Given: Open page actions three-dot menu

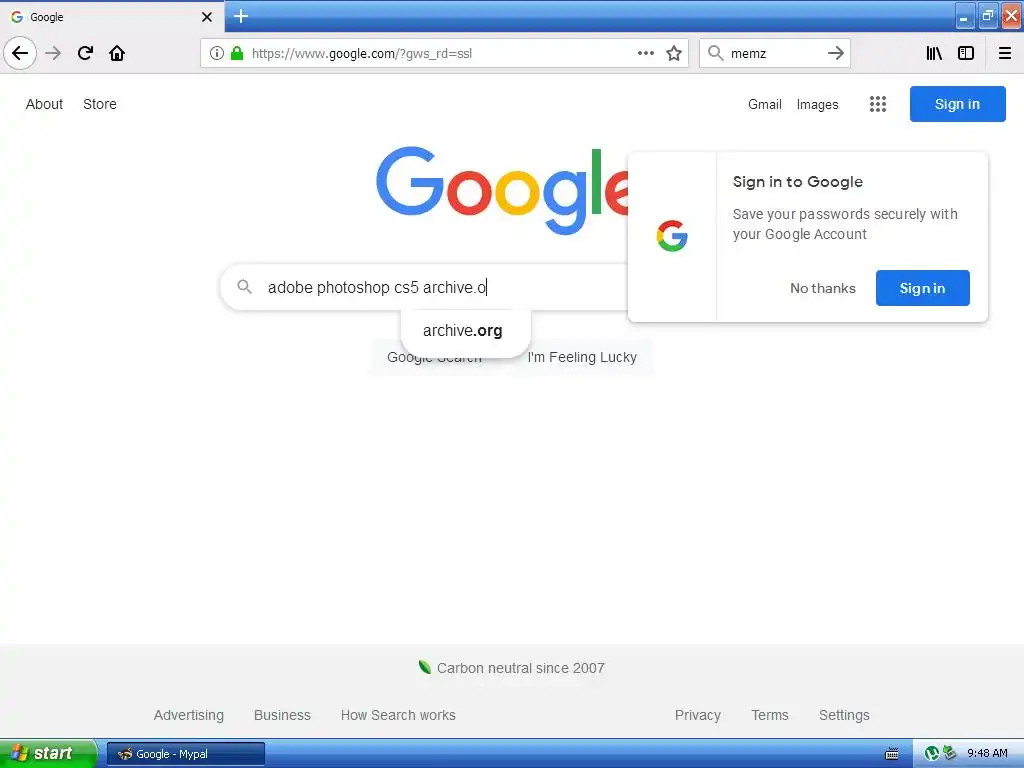Looking at the screenshot, I should [645, 53].
